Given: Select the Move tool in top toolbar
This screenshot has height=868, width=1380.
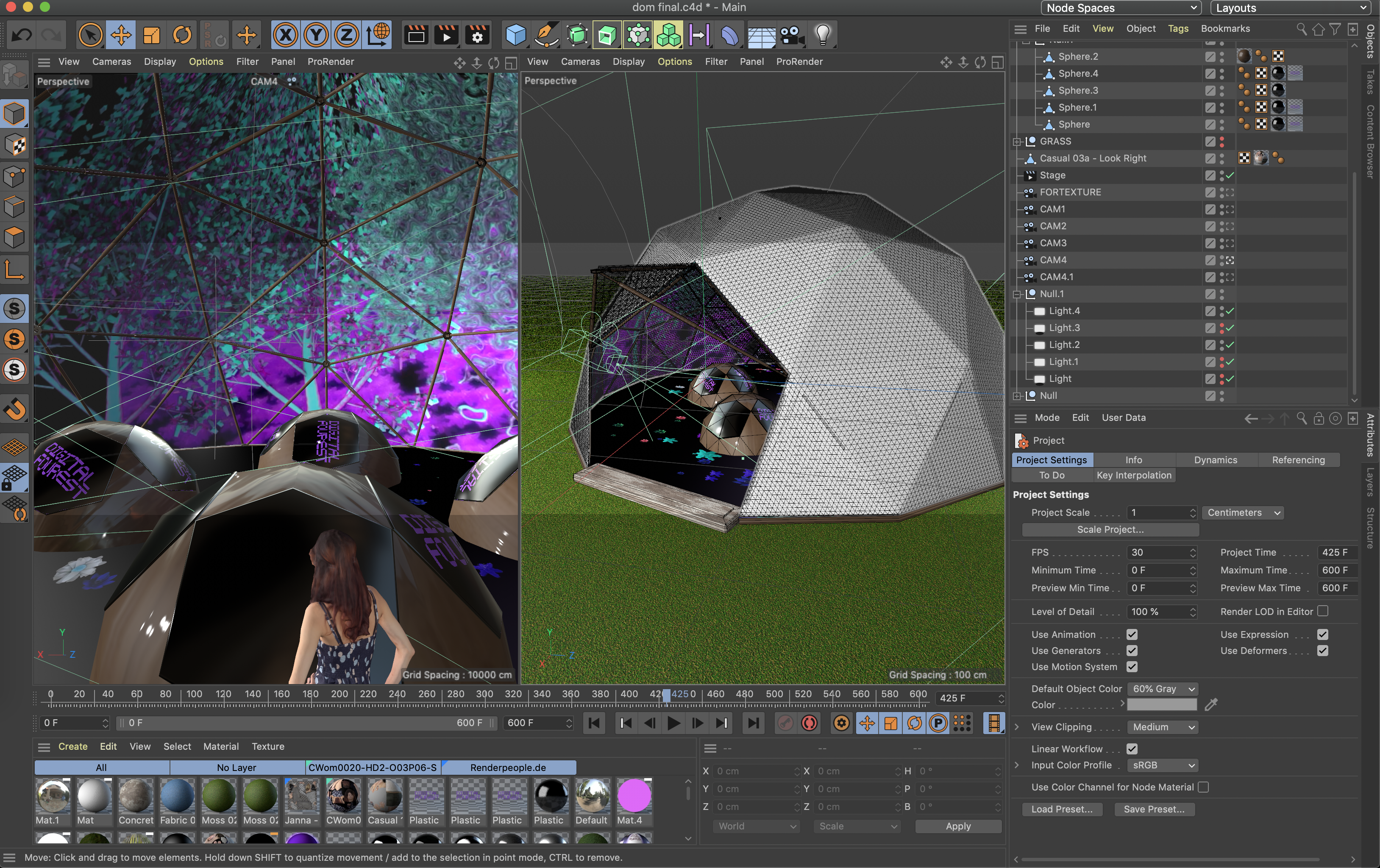Looking at the screenshot, I should (121, 36).
